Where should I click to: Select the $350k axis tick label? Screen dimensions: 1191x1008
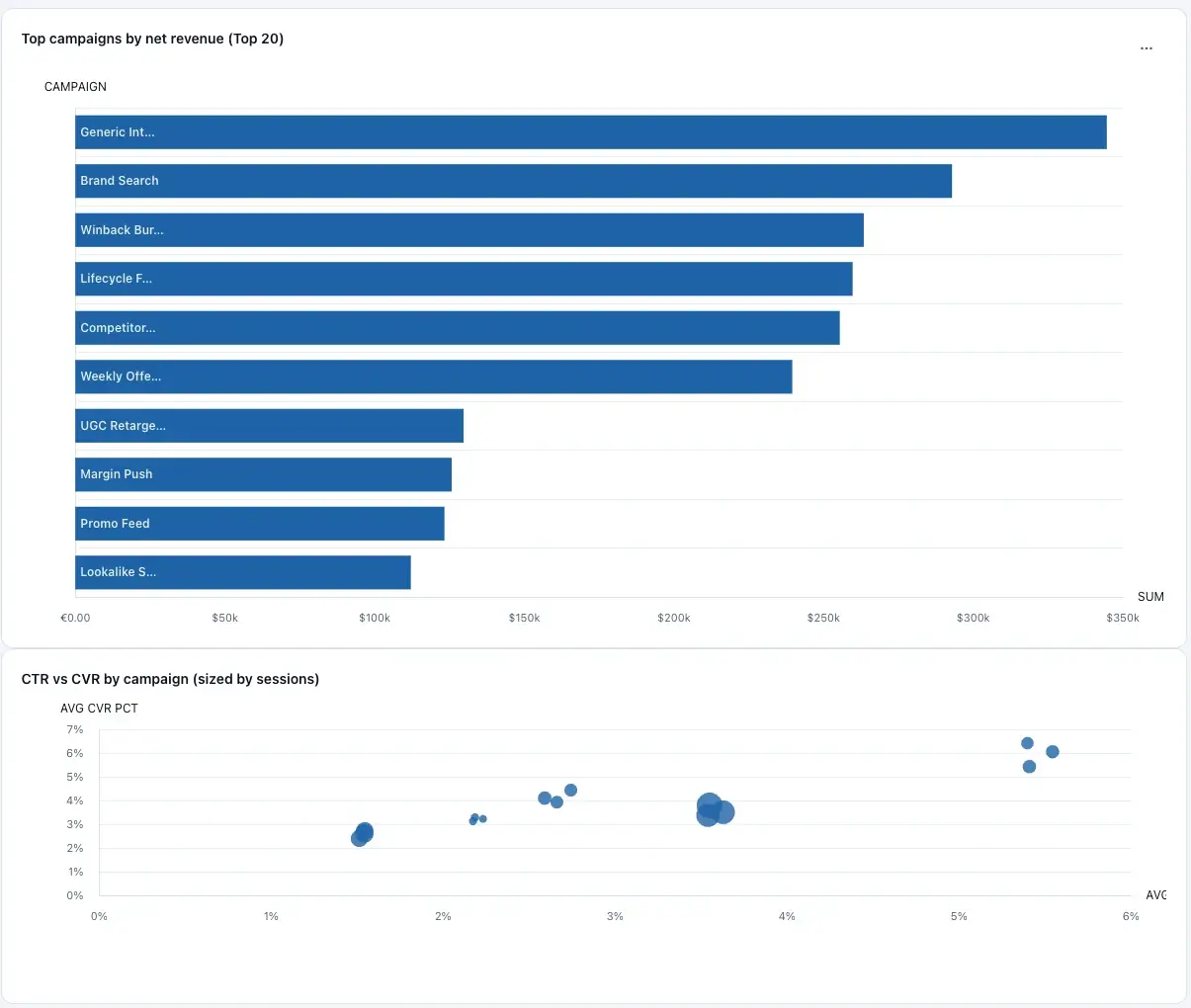pyautogui.click(x=1123, y=617)
